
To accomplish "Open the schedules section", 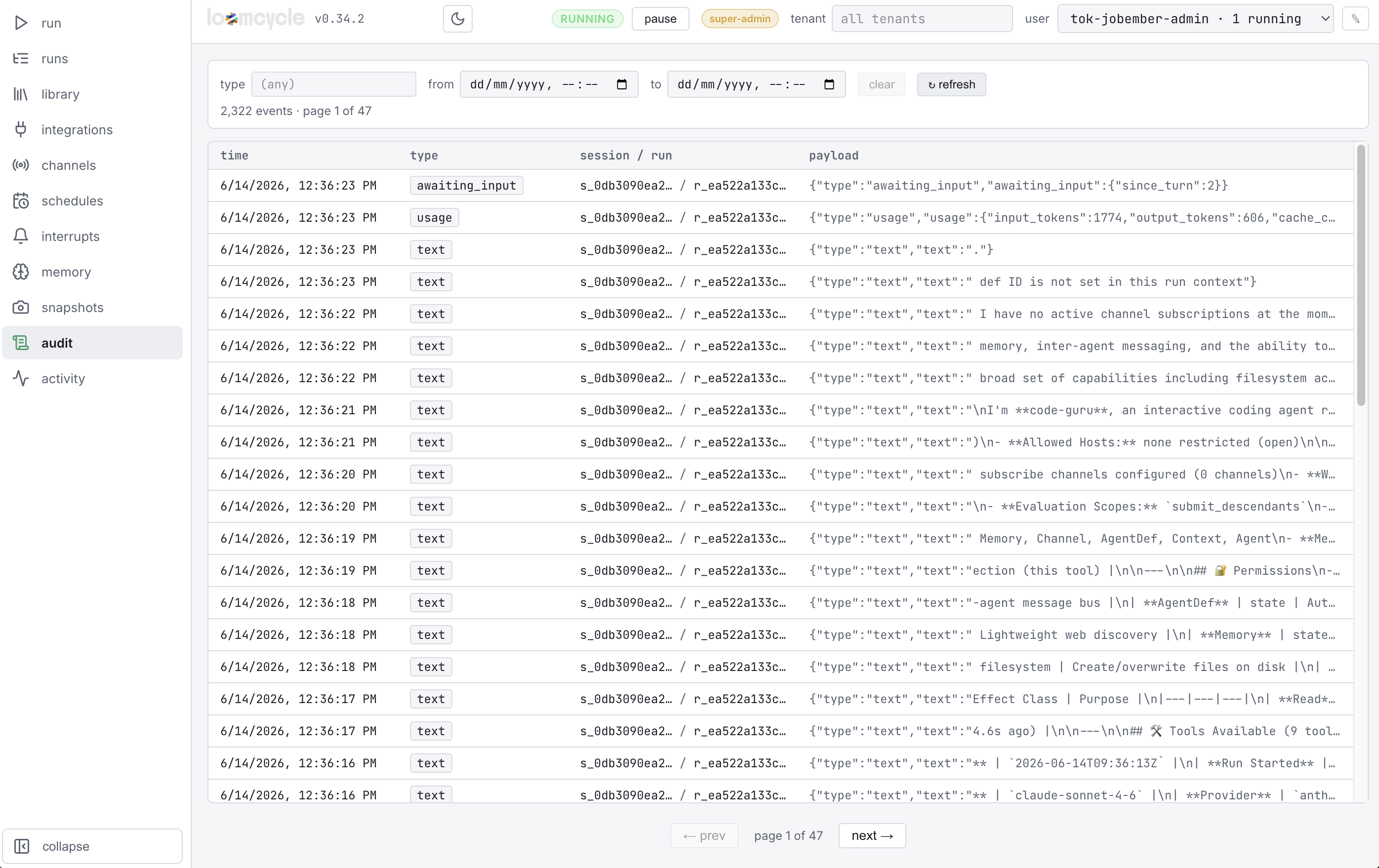I will [x=92, y=200].
